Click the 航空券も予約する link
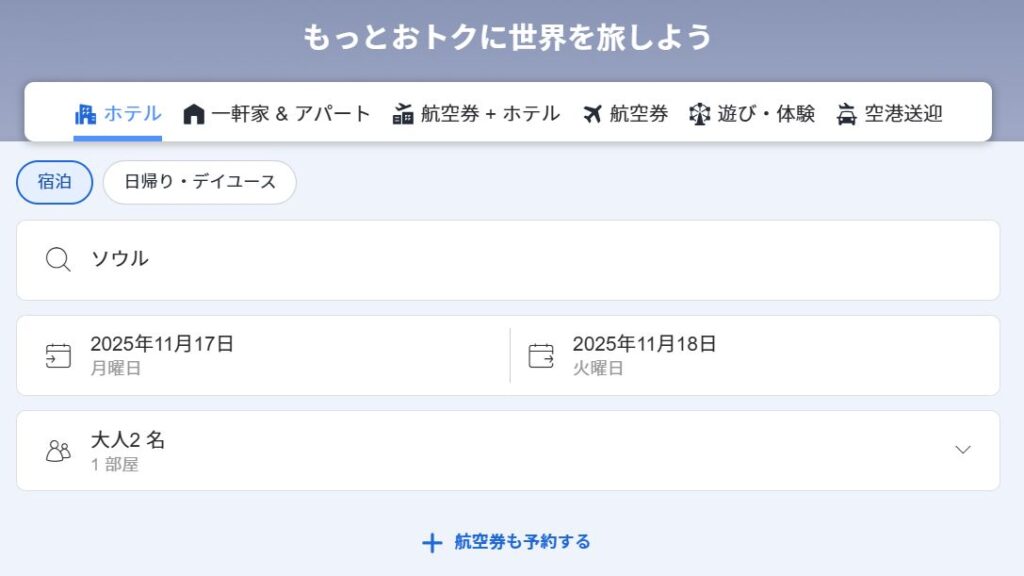 [x=507, y=542]
